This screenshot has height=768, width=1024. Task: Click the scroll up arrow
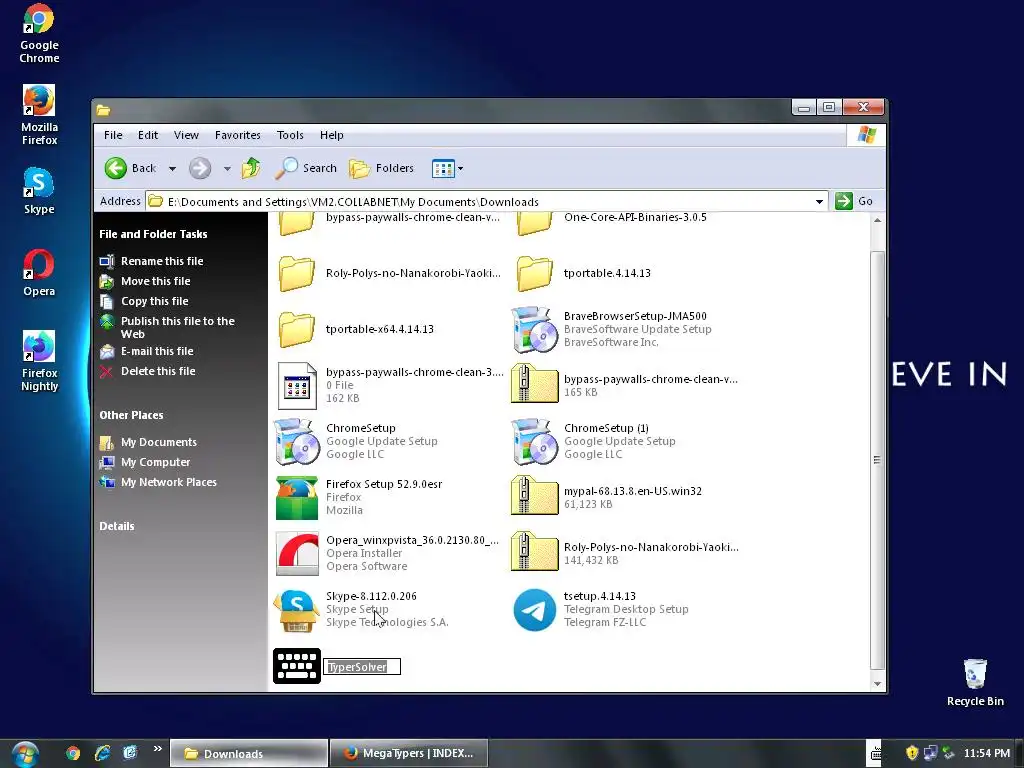(878, 221)
